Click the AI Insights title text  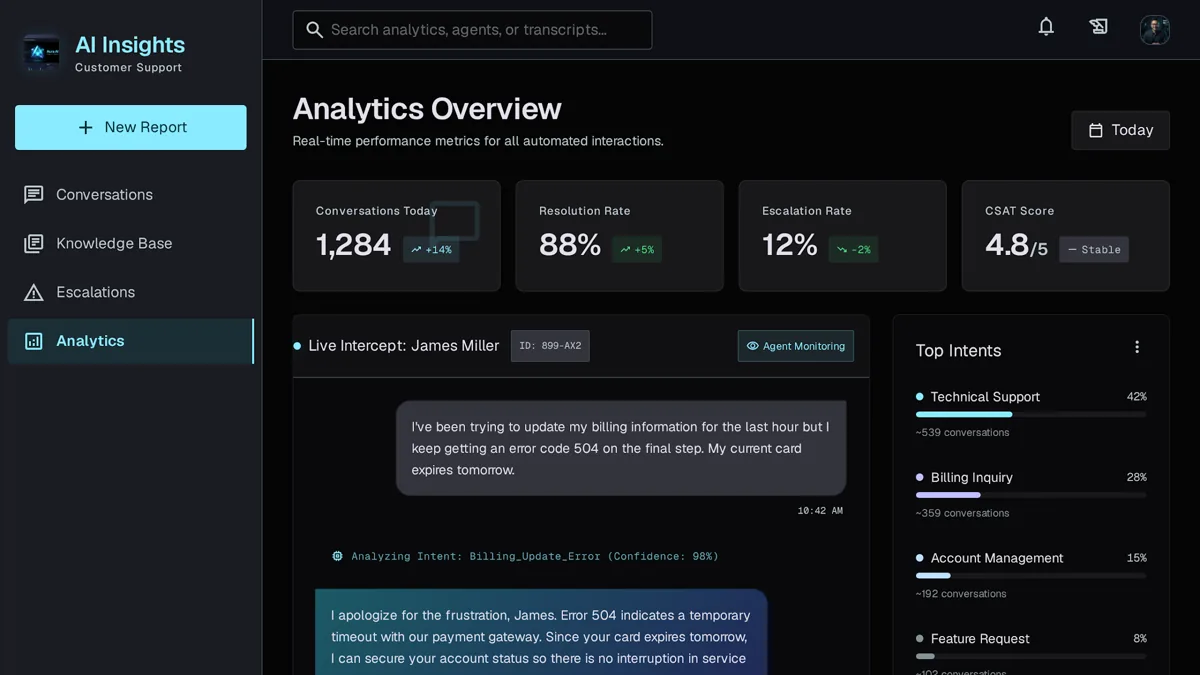[130, 45]
